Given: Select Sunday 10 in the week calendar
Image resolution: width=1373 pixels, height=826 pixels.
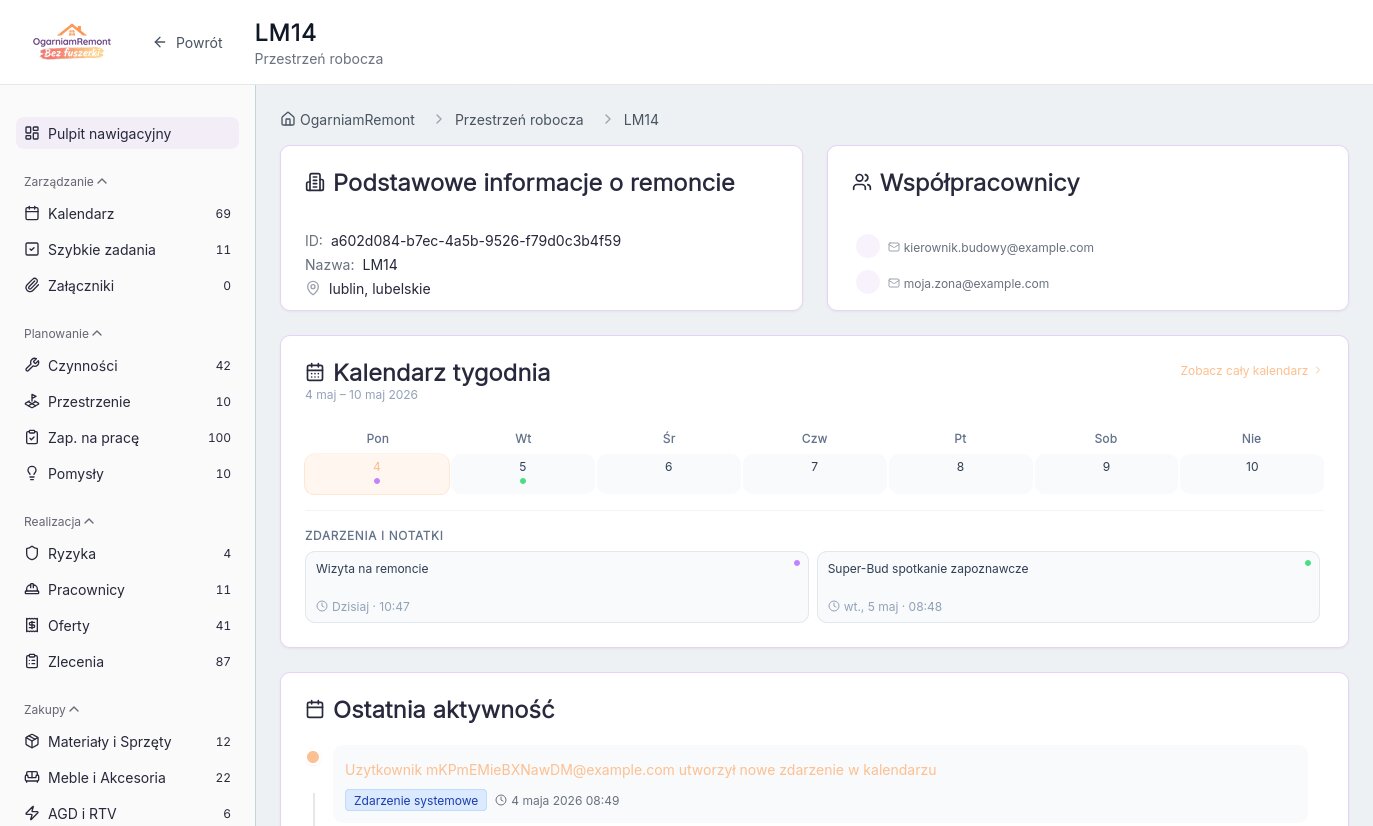Looking at the screenshot, I should click(x=1252, y=474).
